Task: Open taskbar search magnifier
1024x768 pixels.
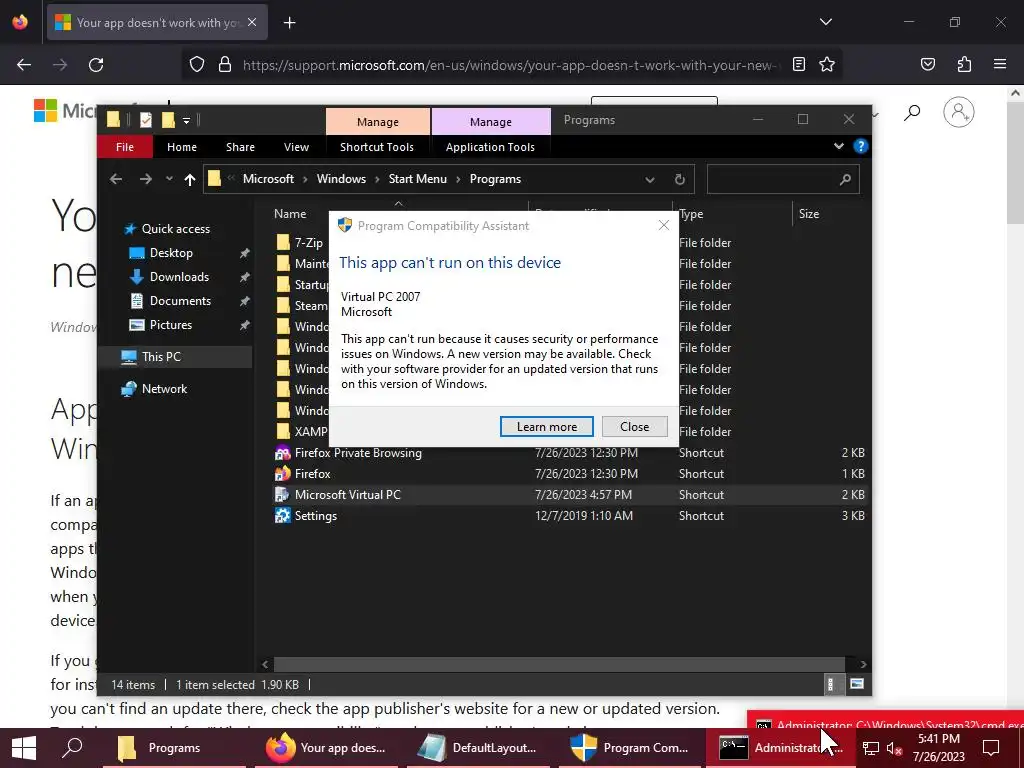Action: coord(72,747)
